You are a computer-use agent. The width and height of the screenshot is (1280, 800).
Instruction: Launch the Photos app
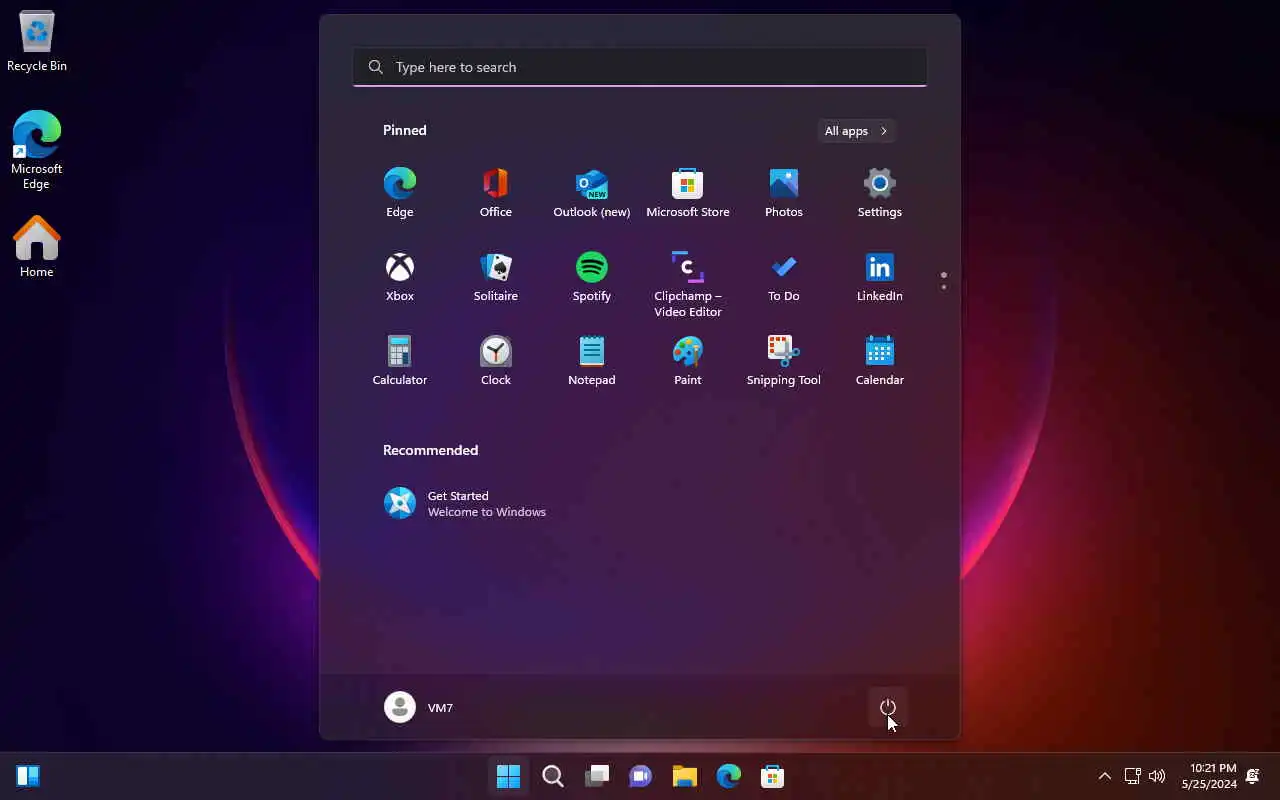click(x=783, y=193)
